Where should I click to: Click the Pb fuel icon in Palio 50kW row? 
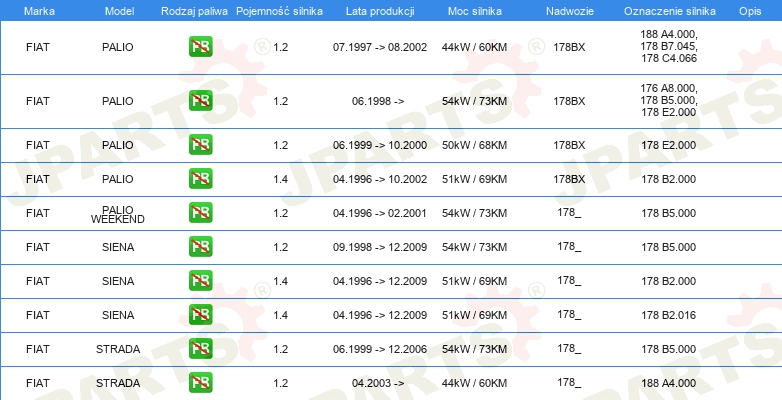200,145
